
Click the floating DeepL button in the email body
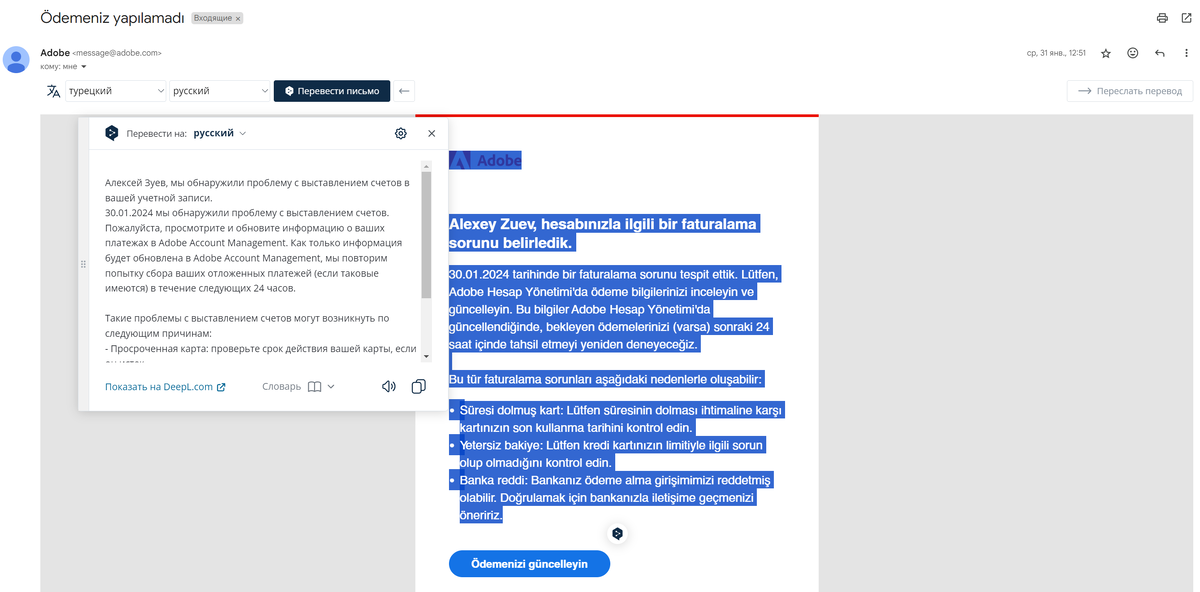tap(617, 533)
